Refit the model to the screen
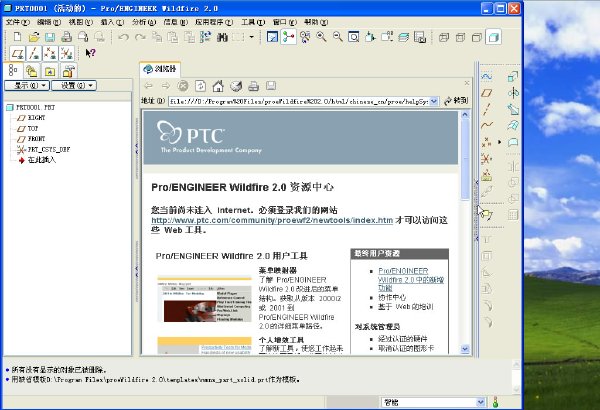The width and height of the screenshot is (600, 410). 354,37
